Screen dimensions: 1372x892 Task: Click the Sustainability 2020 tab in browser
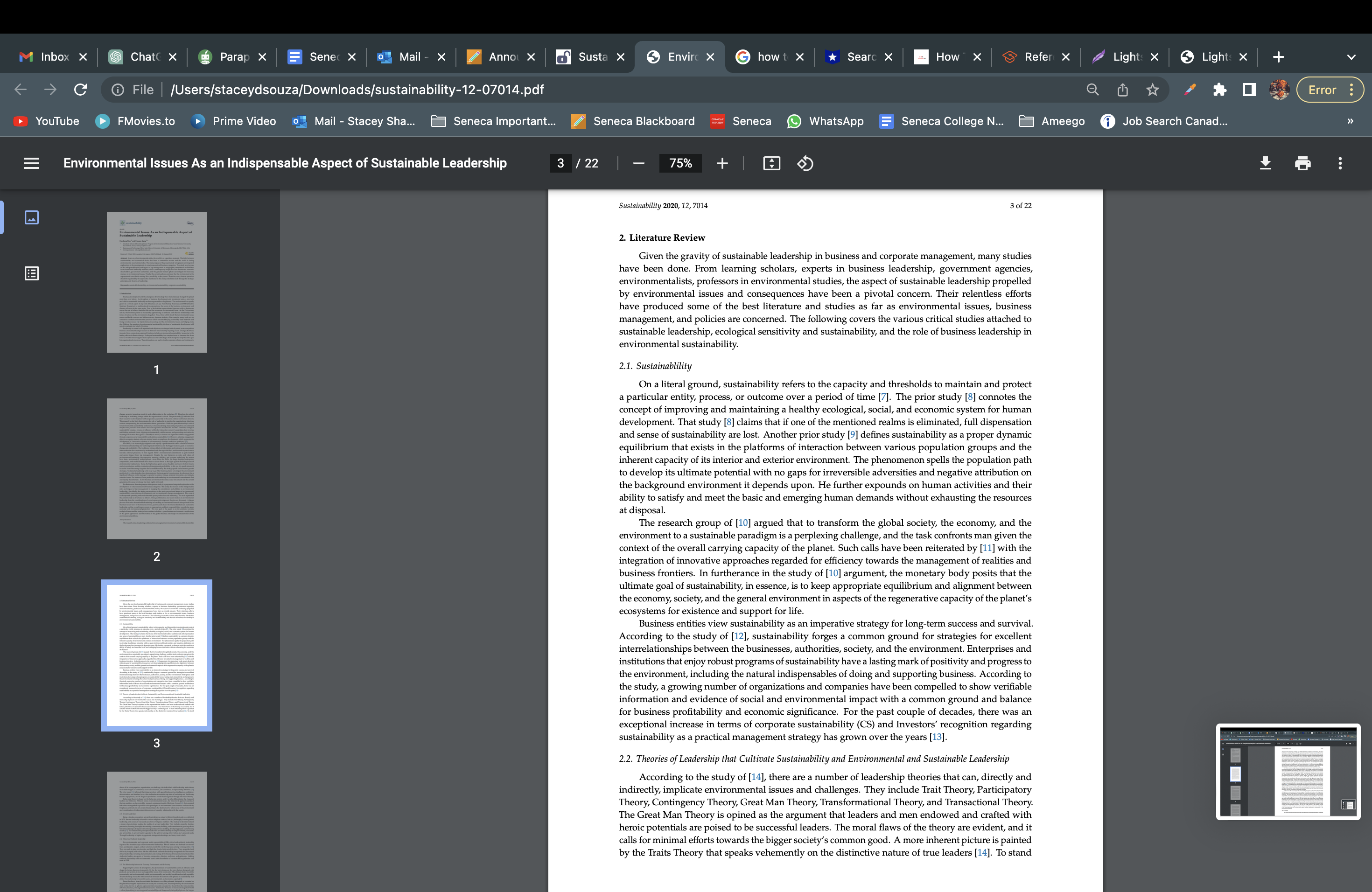pos(591,57)
